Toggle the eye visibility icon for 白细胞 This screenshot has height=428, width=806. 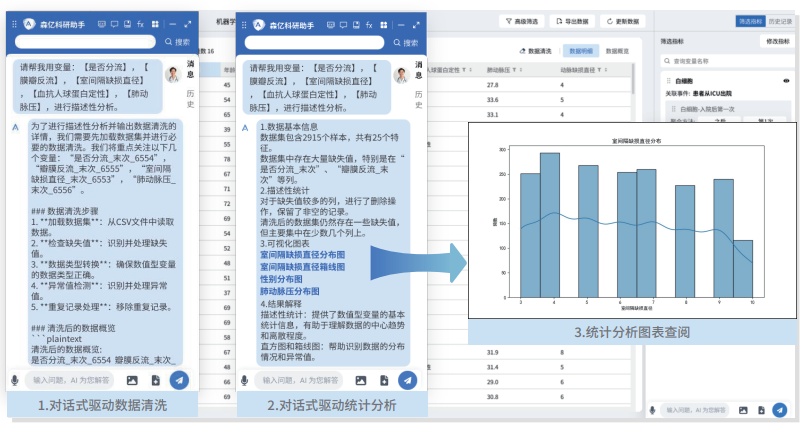786,81
